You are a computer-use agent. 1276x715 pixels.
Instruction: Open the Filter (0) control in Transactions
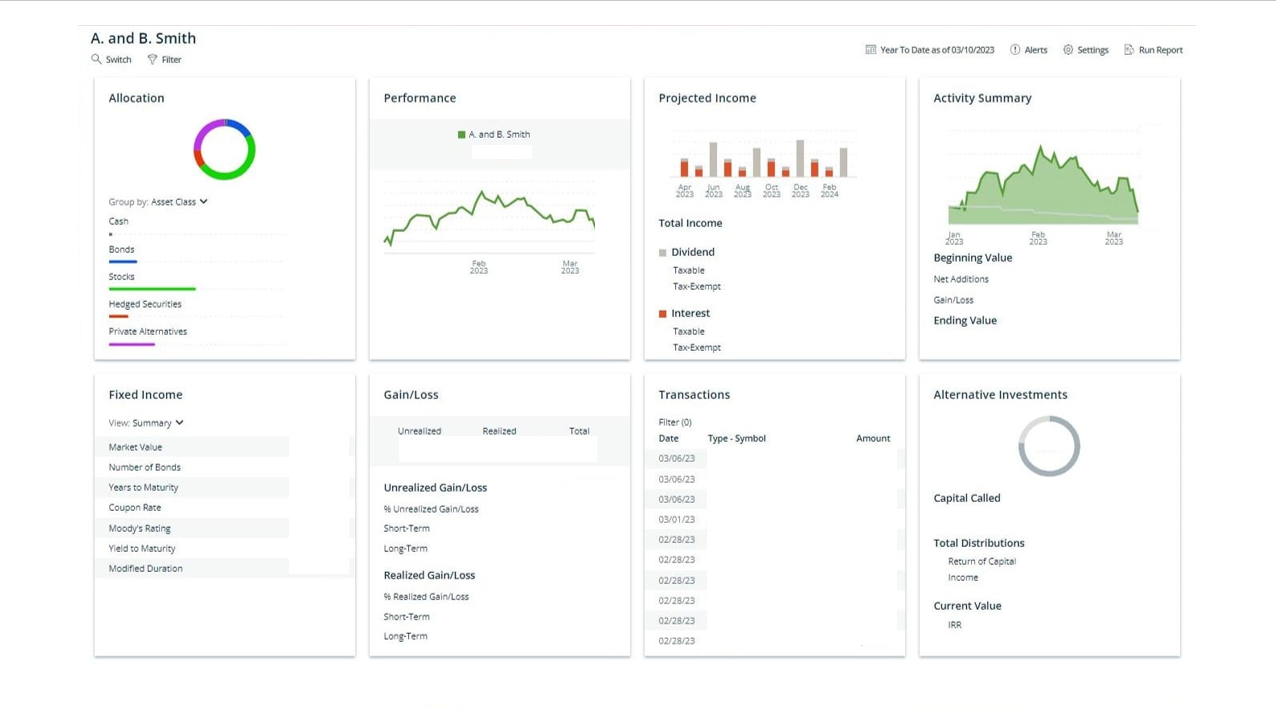coord(674,422)
